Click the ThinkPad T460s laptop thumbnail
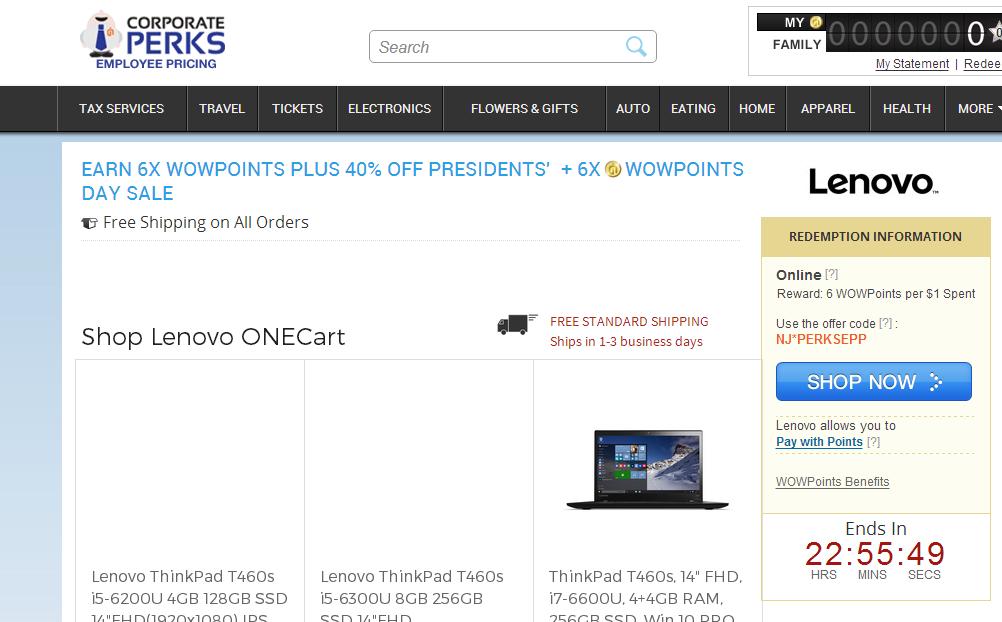The width and height of the screenshot is (1002, 622). click(647, 469)
